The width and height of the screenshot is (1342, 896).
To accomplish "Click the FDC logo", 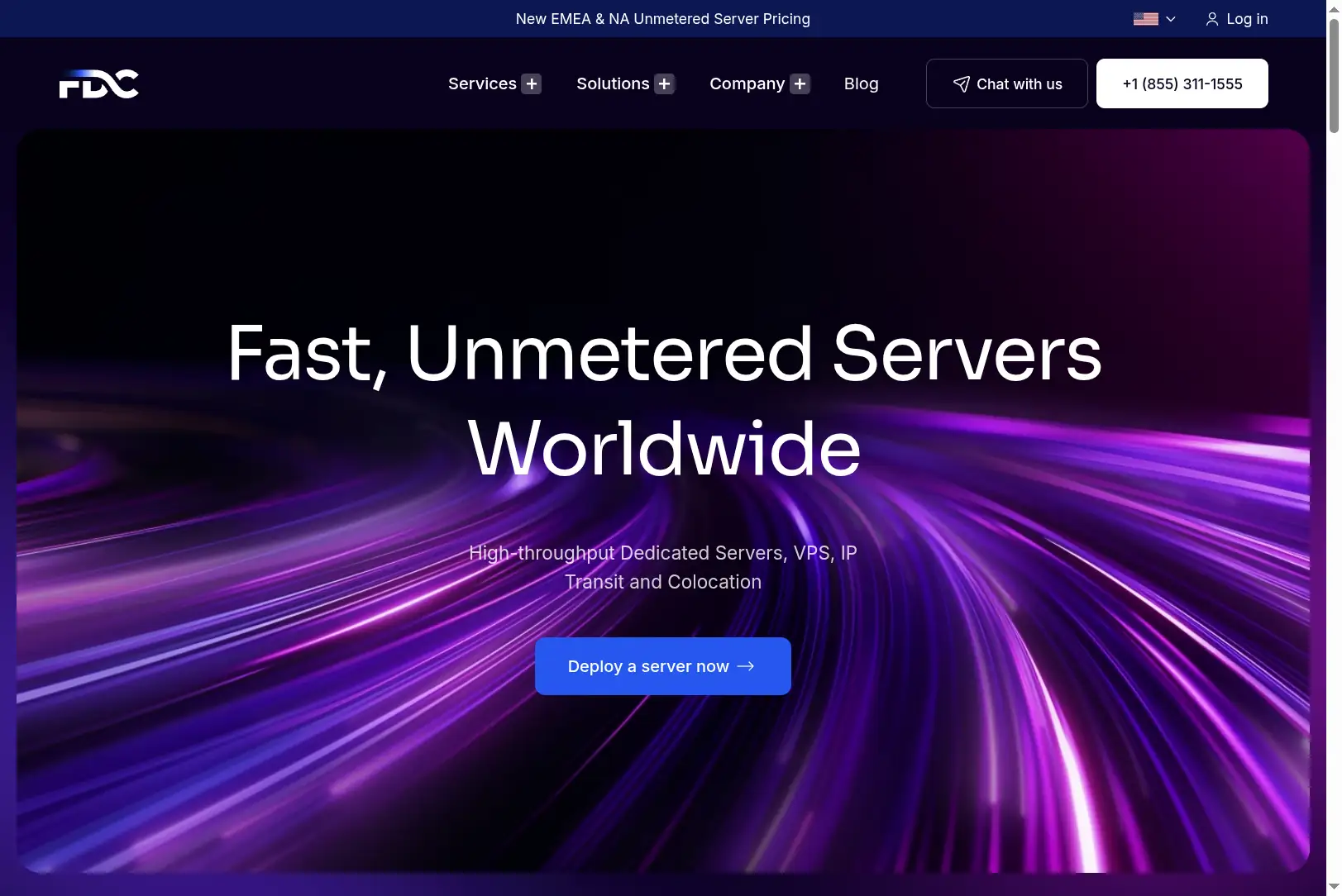I will [98, 83].
